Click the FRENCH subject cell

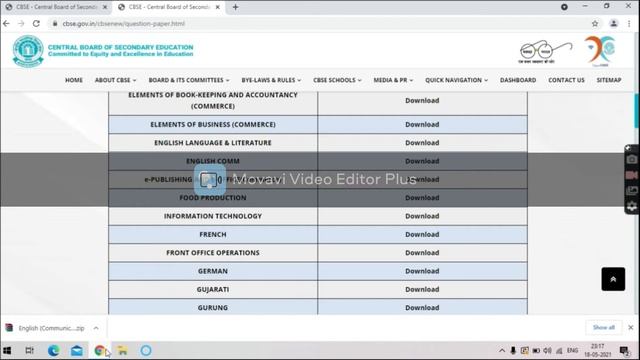coord(213,235)
